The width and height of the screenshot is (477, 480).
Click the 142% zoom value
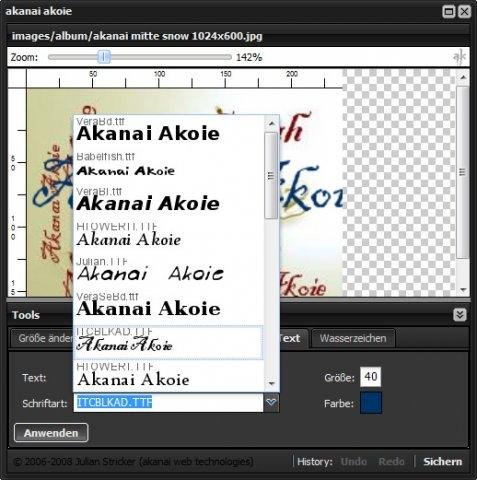pos(249,57)
